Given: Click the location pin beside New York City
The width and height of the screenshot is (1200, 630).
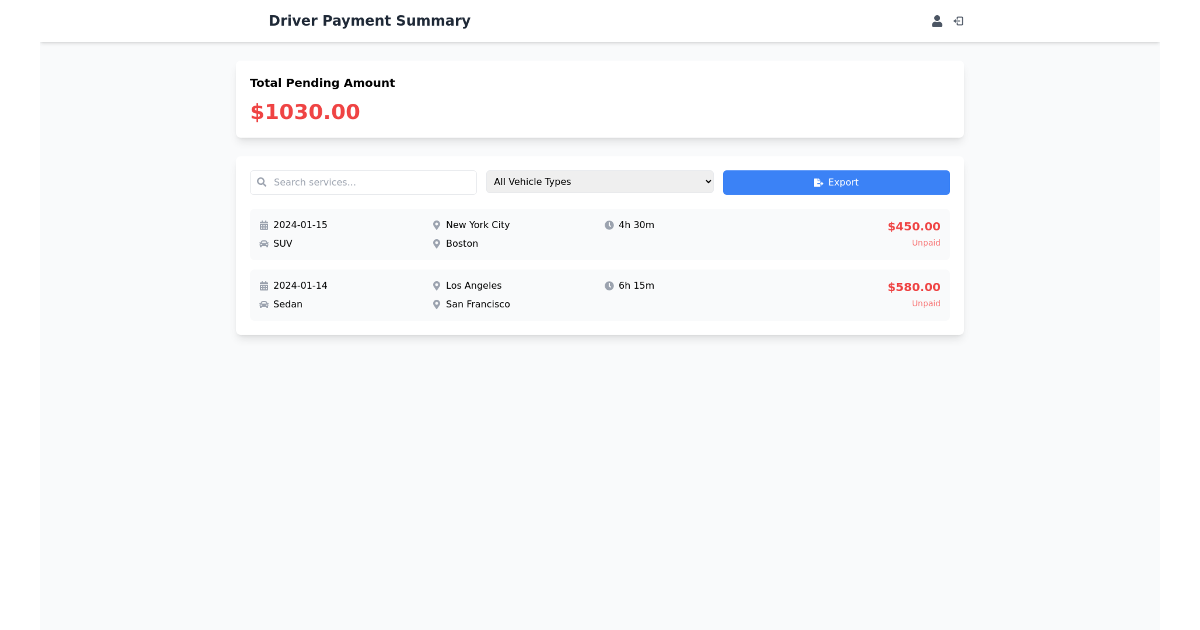Looking at the screenshot, I should [x=436, y=224].
